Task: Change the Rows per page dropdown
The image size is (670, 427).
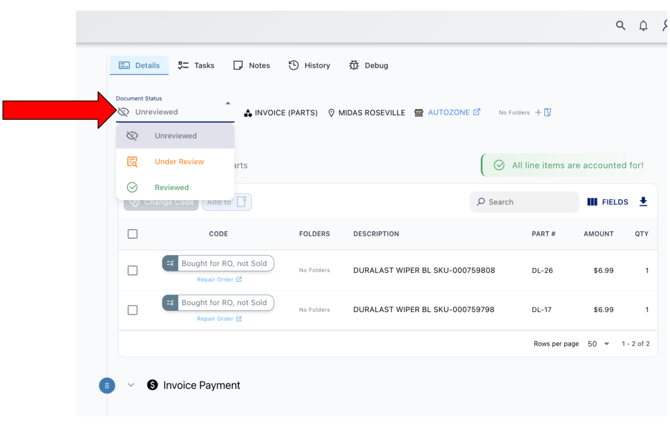Action: tap(598, 344)
